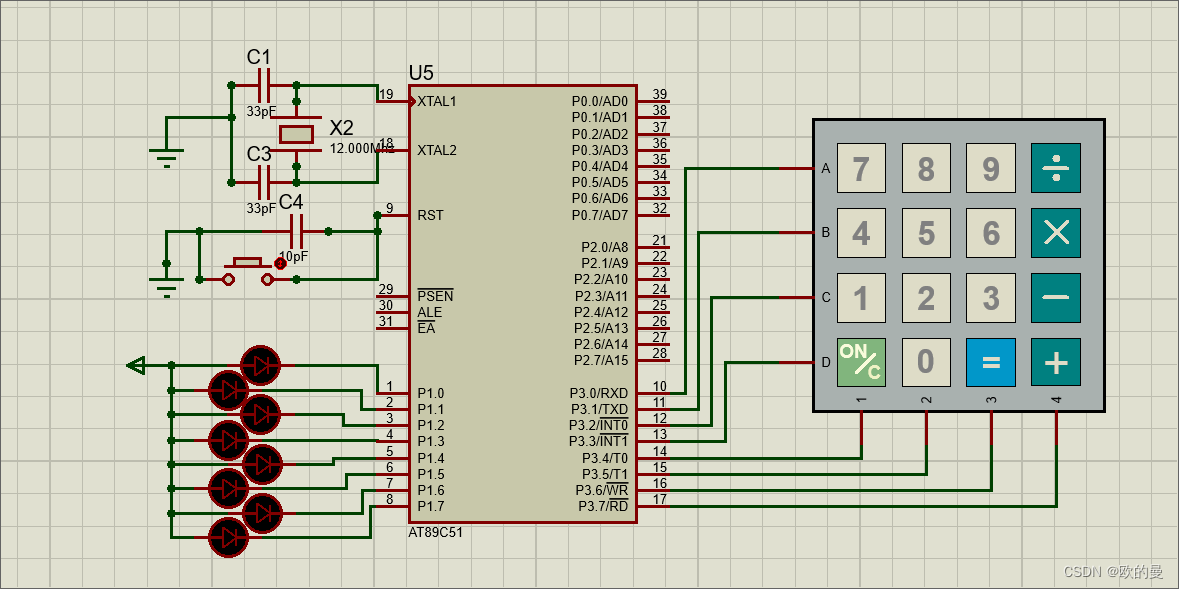
Task: Click the AT89C51 part name label
Action: click(435, 532)
